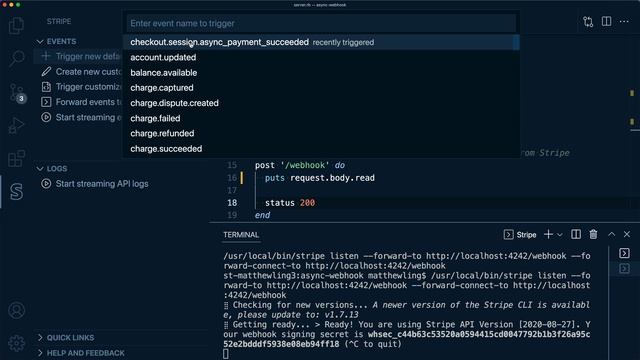Select balance.available from event list
640x360 pixels.
(321, 73)
